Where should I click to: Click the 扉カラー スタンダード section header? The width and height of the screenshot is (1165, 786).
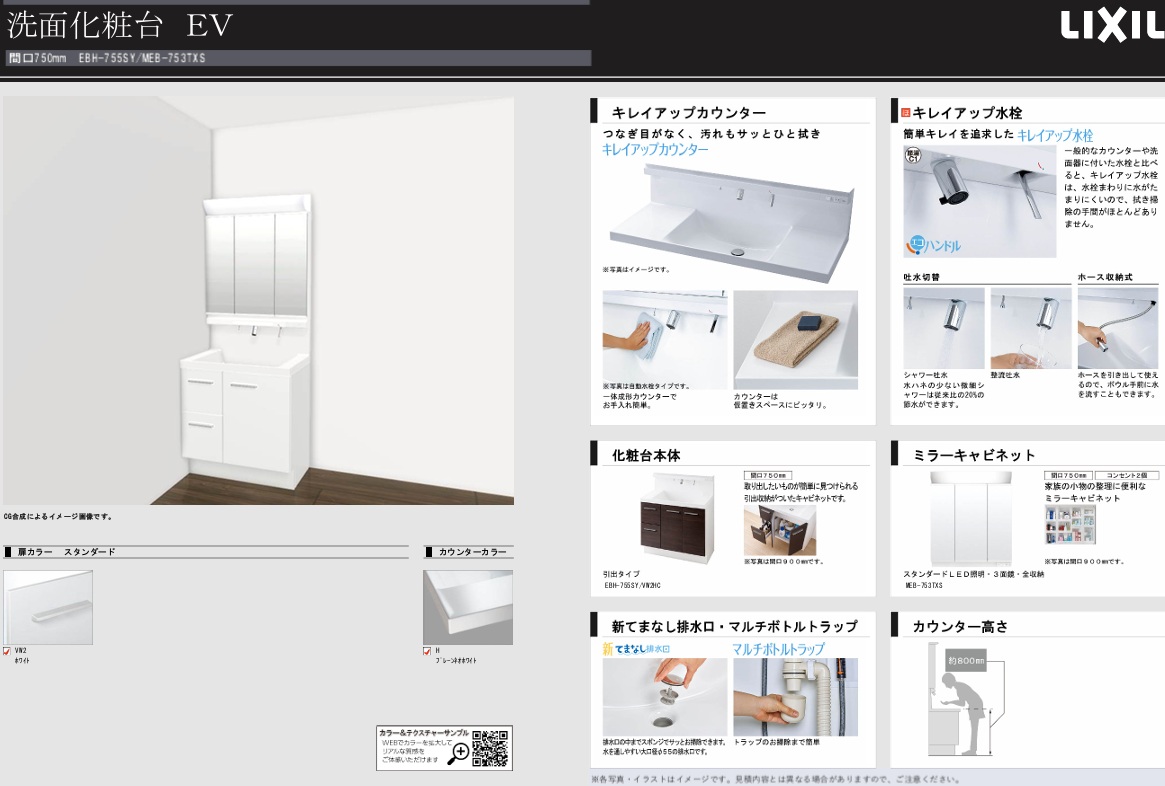click(206, 552)
